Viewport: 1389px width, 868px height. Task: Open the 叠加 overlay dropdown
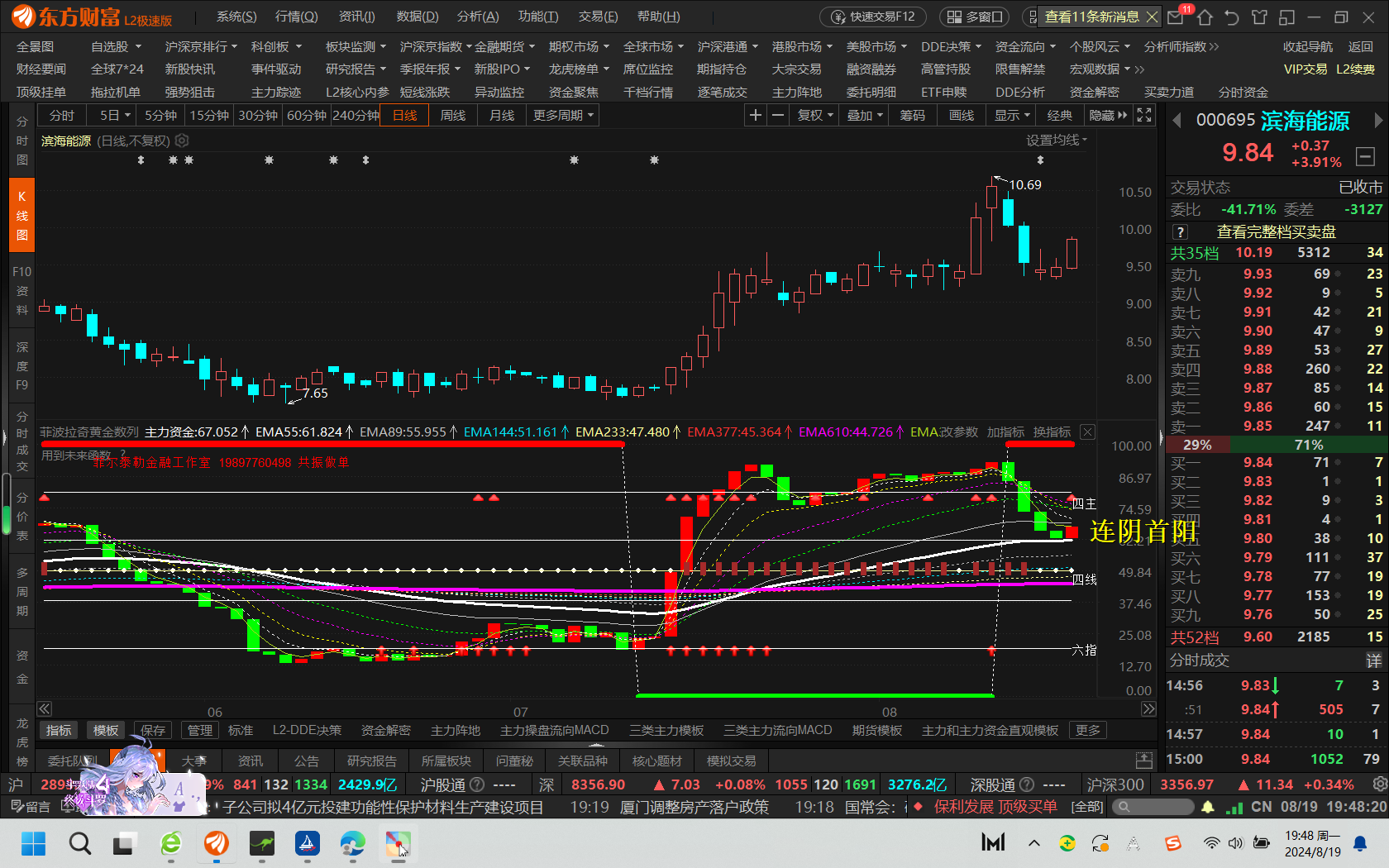[865, 116]
